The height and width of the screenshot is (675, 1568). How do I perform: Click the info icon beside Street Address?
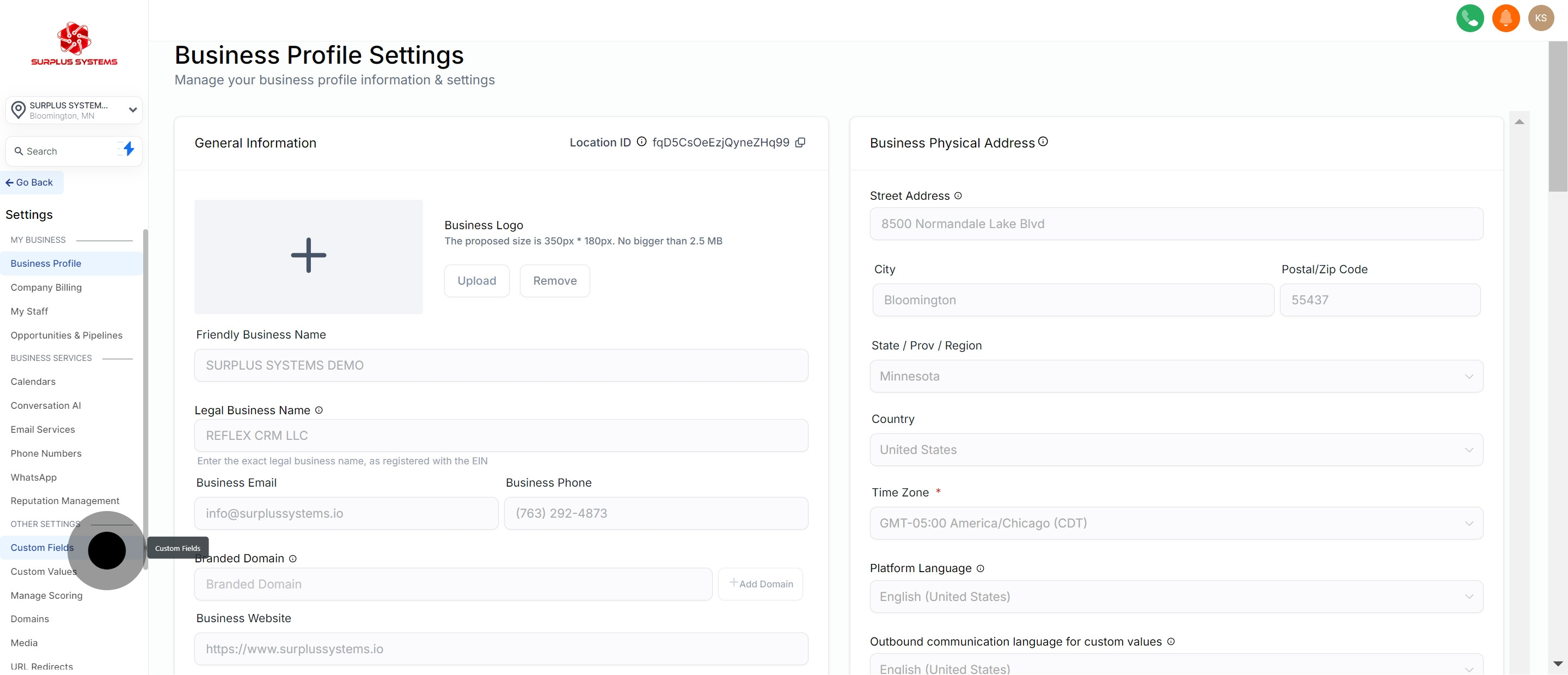pyautogui.click(x=958, y=195)
